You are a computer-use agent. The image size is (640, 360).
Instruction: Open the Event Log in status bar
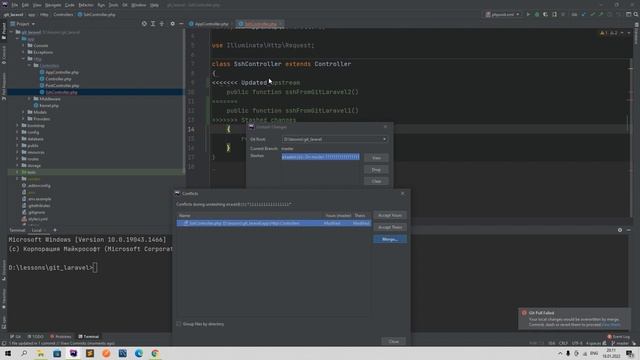(618, 337)
